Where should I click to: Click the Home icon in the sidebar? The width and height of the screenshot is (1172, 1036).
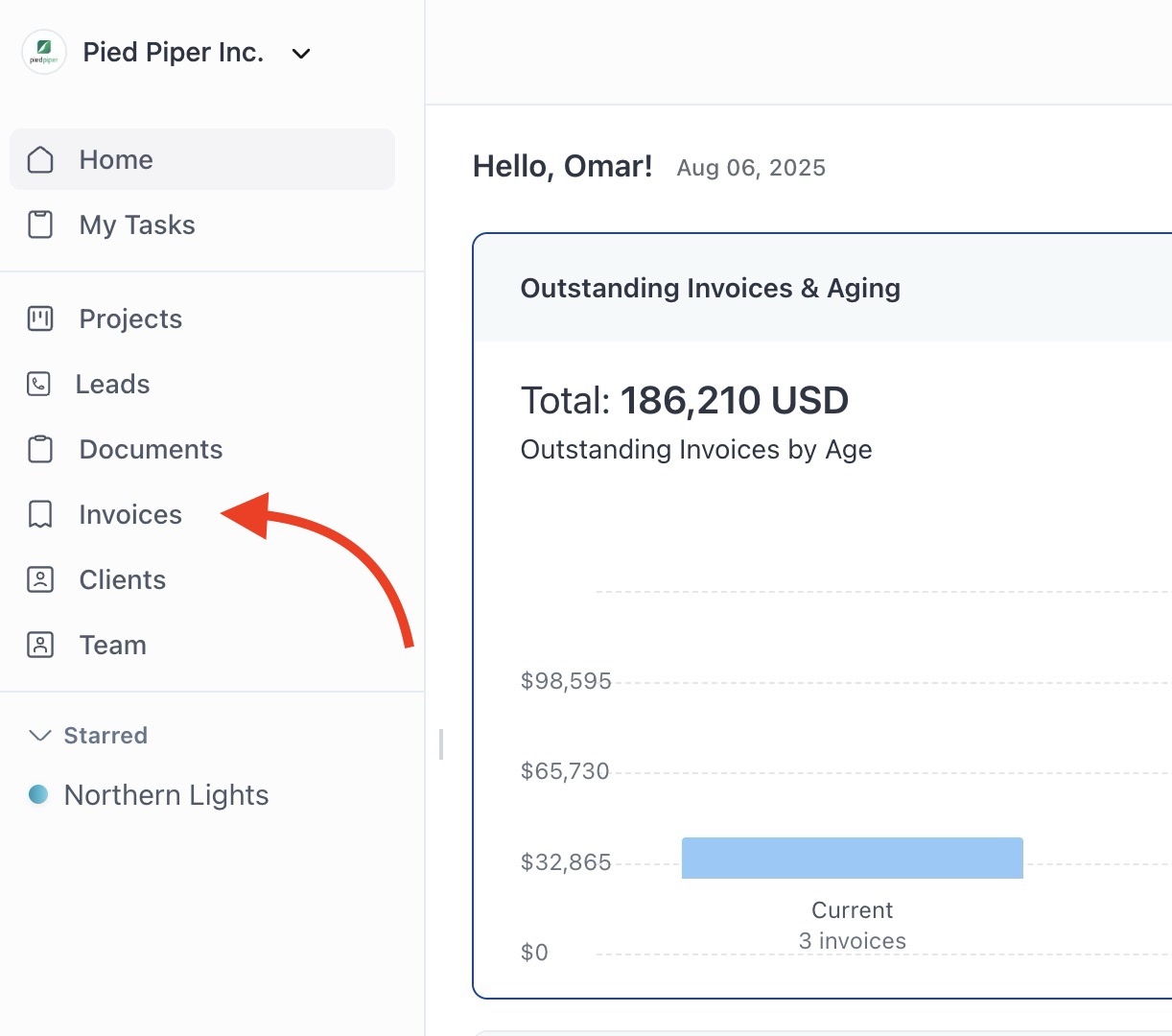[x=40, y=159]
